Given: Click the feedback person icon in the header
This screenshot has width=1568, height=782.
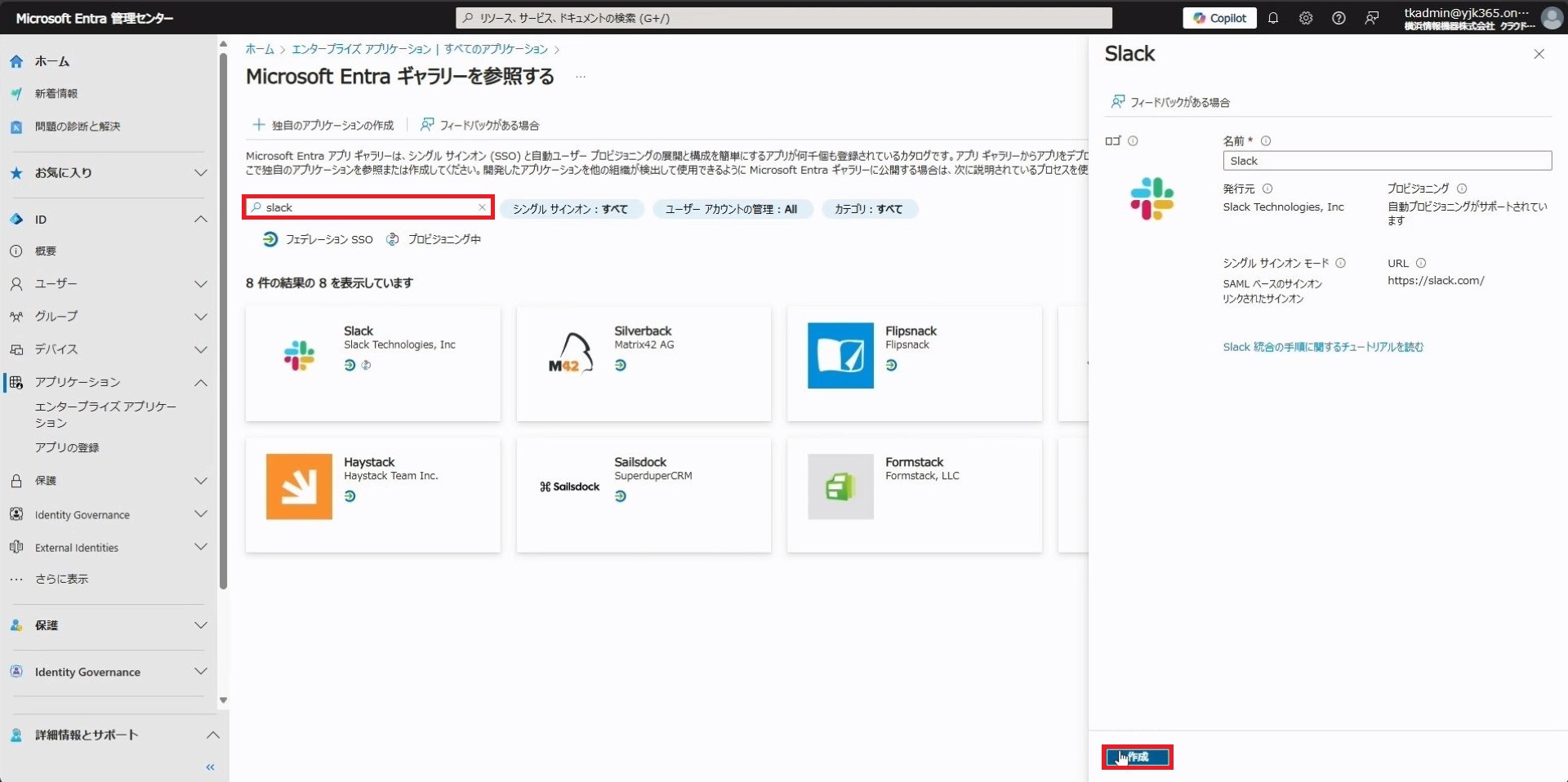Looking at the screenshot, I should pyautogui.click(x=1372, y=18).
